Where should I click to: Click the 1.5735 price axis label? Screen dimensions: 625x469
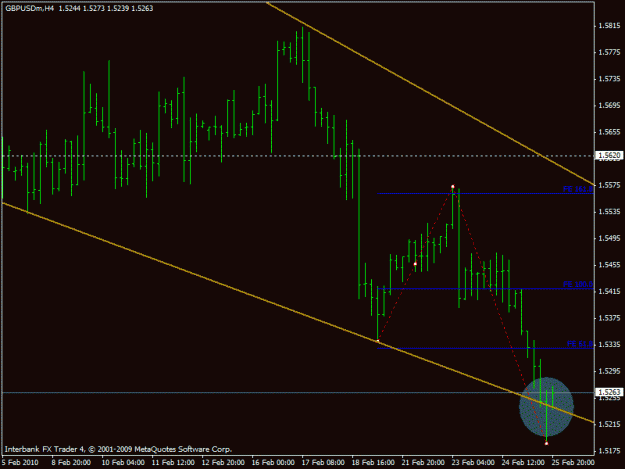click(609, 79)
